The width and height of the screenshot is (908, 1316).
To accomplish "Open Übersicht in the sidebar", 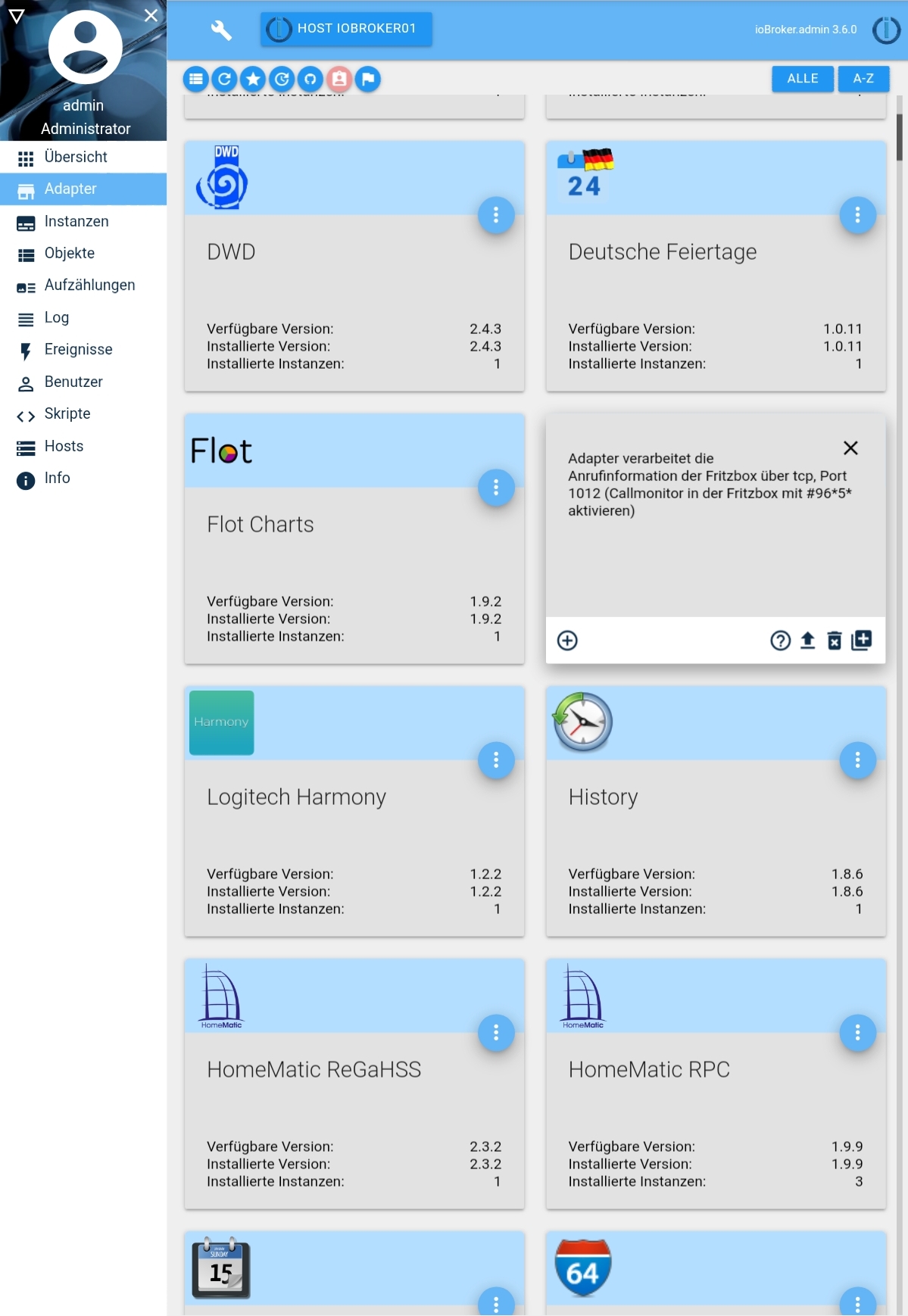I will (x=83, y=157).
